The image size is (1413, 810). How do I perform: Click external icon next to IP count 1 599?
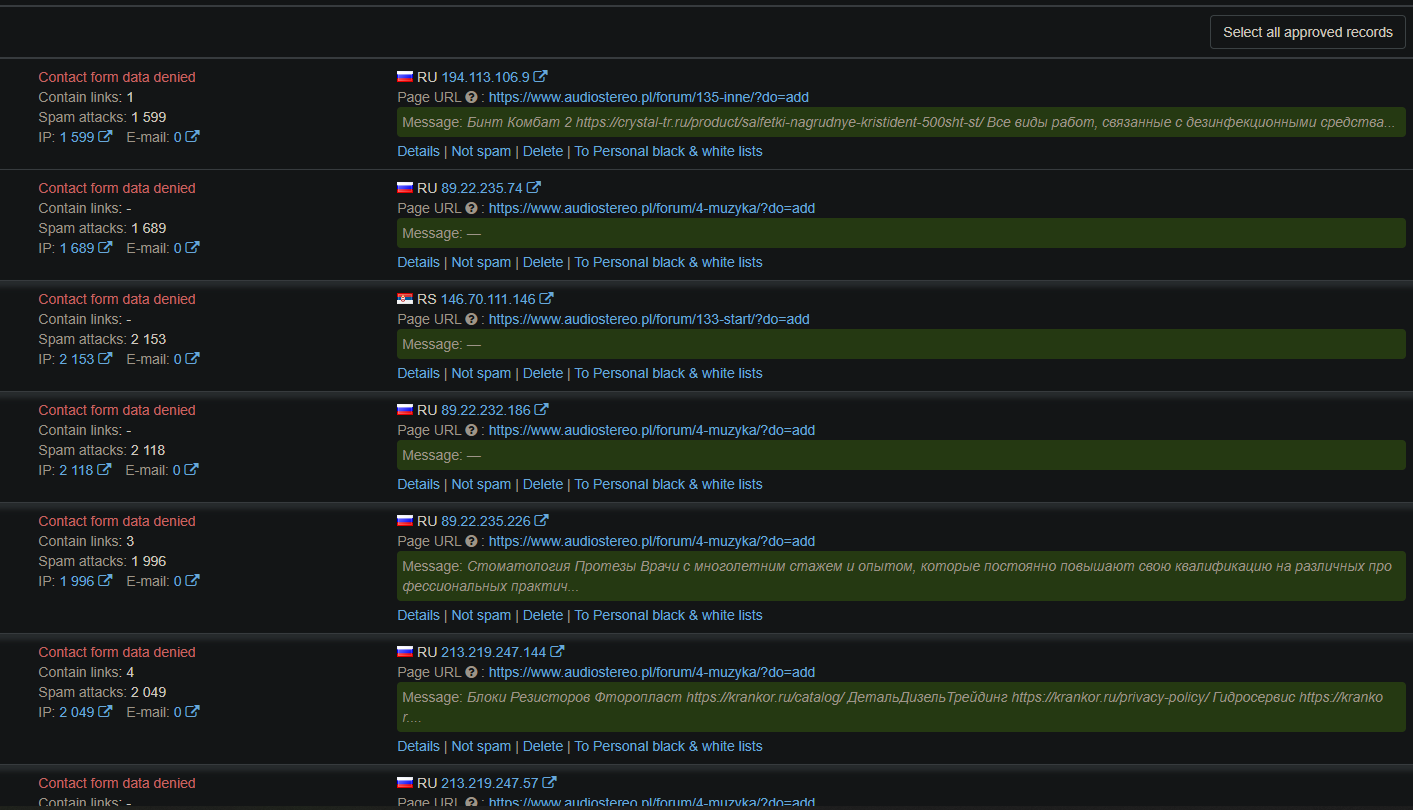click(x=105, y=137)
